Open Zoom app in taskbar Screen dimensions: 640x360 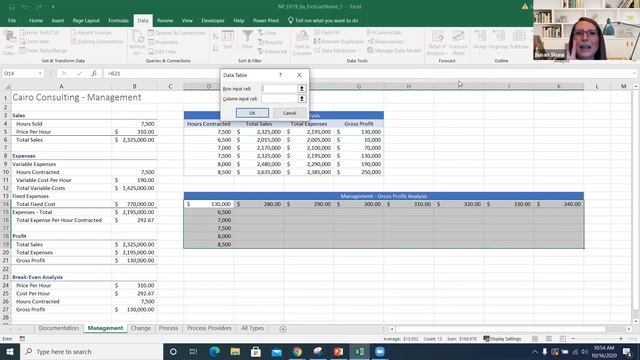[x=380, y=352]
